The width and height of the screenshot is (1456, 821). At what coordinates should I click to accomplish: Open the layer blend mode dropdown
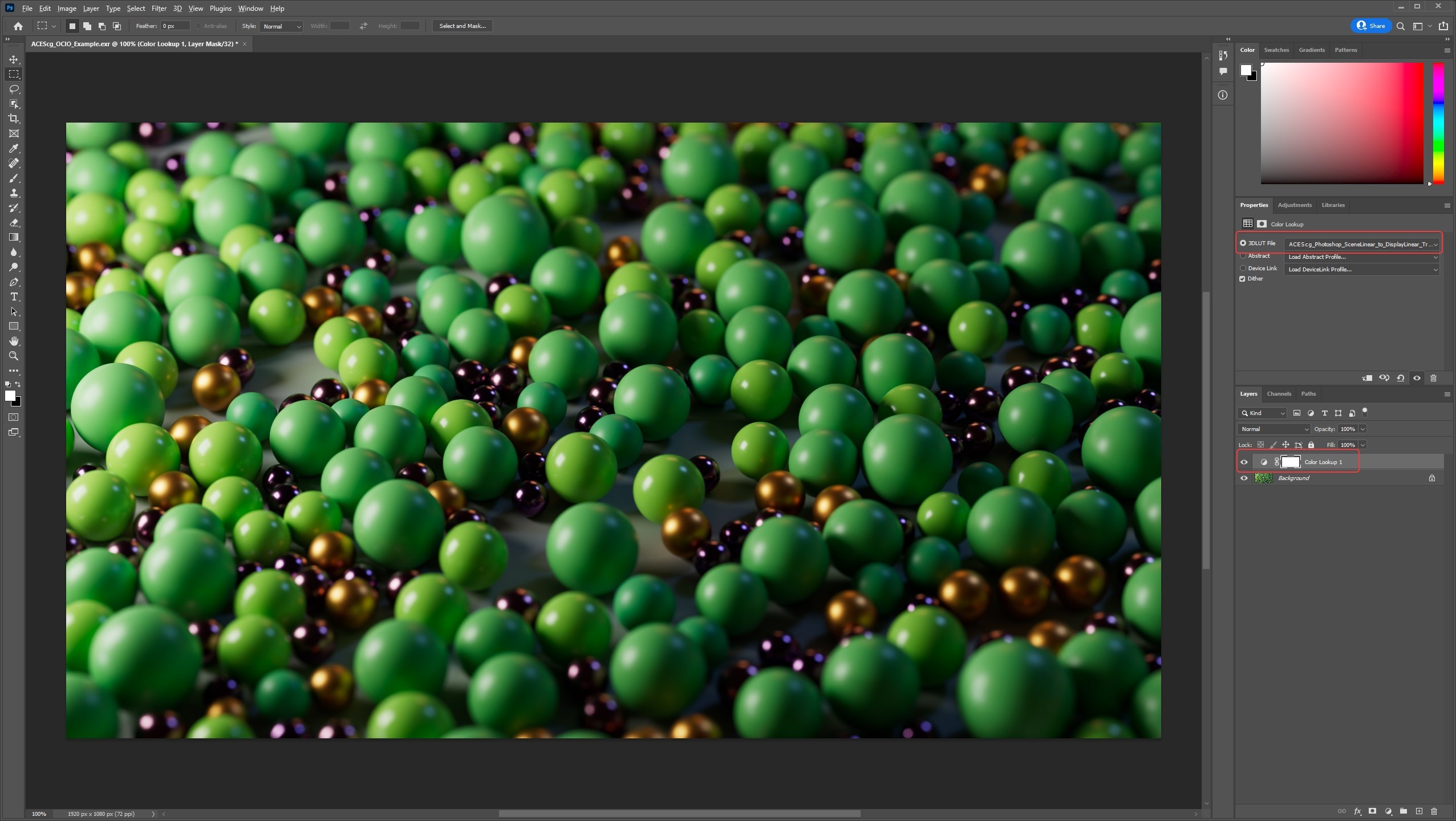pyautogui.click(x=1274, y=429)
